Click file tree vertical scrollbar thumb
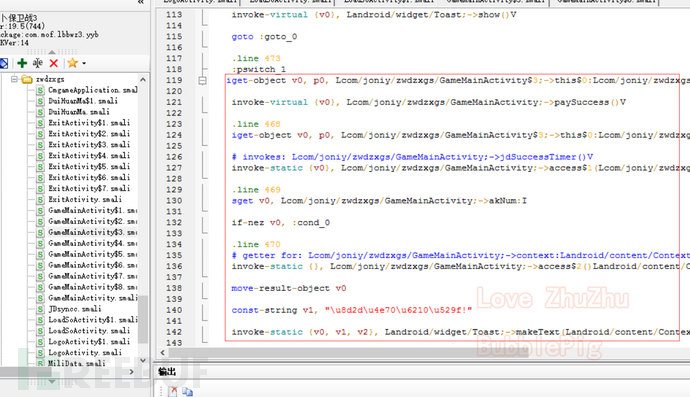This screenshot has height=397, width=690. click(x=143, y=319)
